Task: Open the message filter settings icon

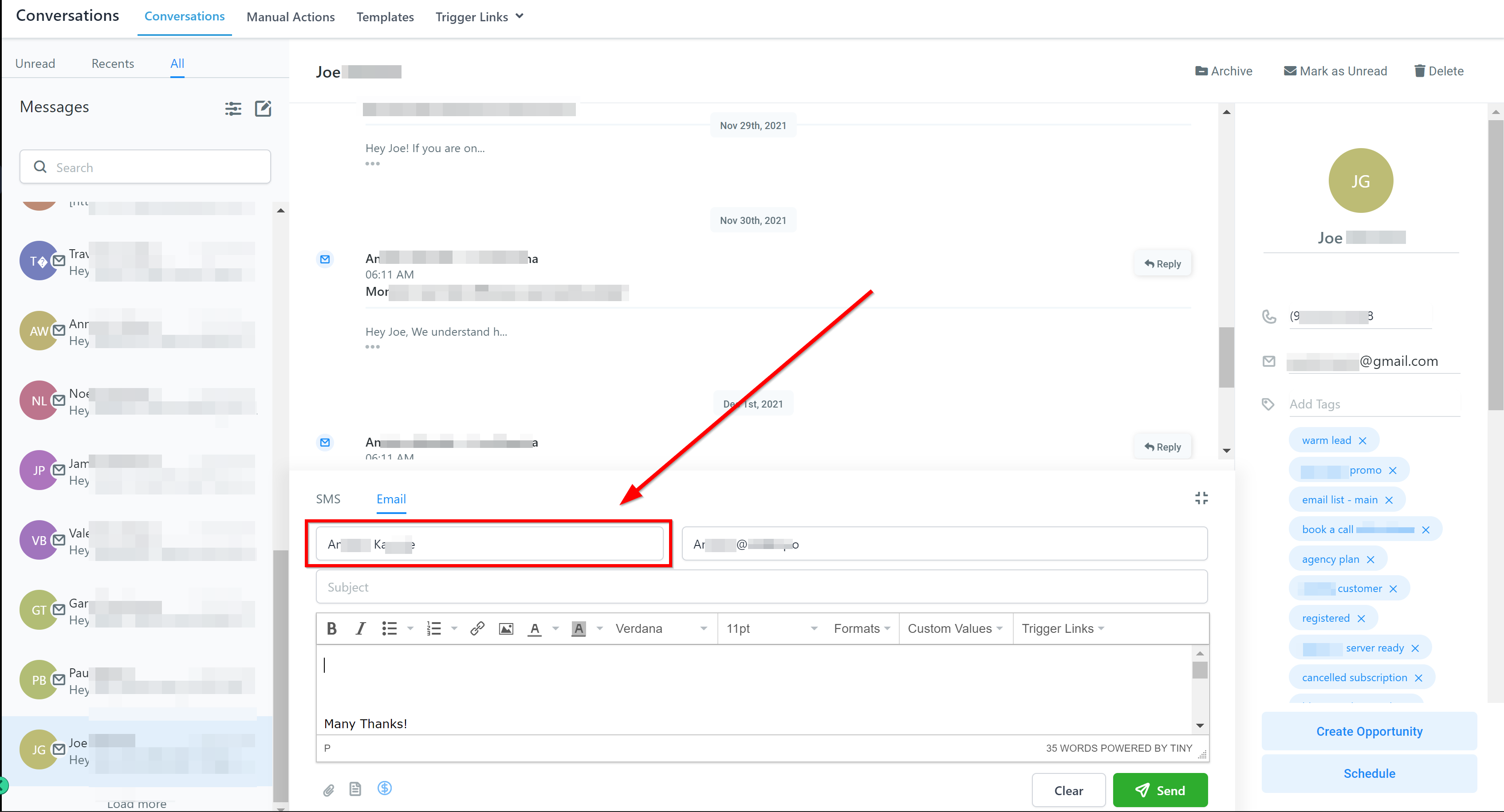Action: 233,108
